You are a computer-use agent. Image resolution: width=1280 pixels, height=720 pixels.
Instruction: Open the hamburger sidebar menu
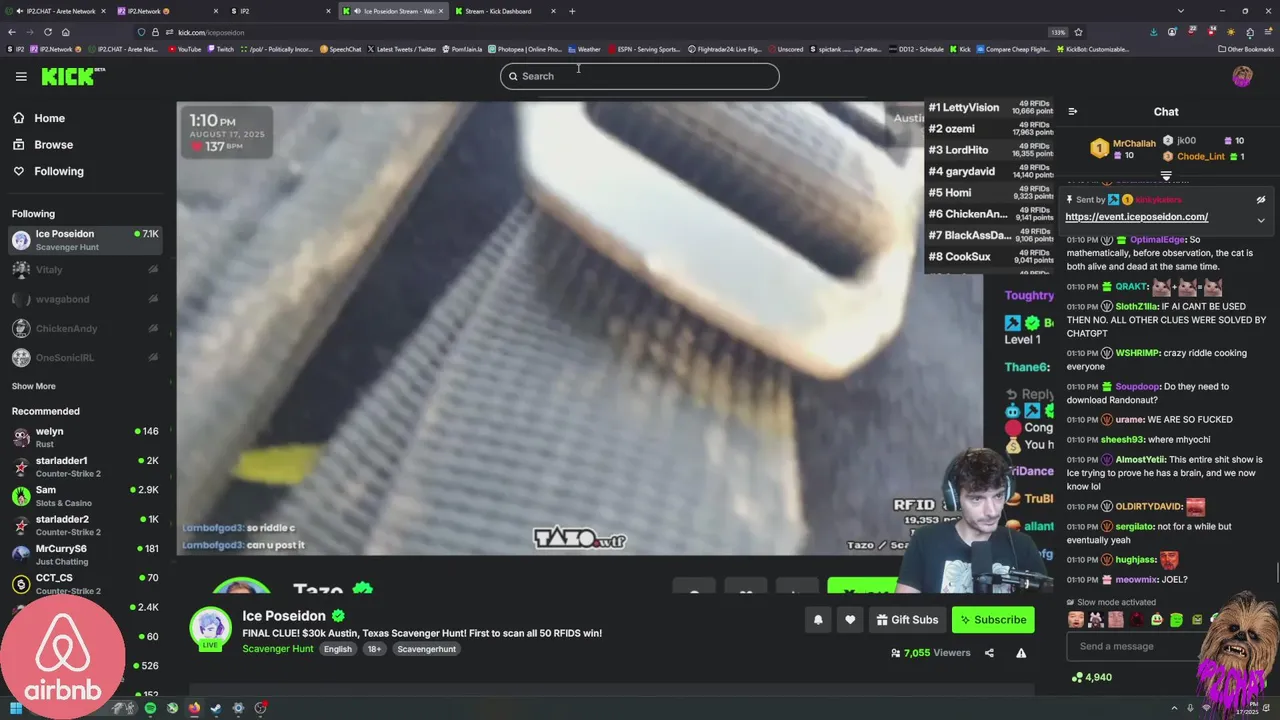coord(21,76)
